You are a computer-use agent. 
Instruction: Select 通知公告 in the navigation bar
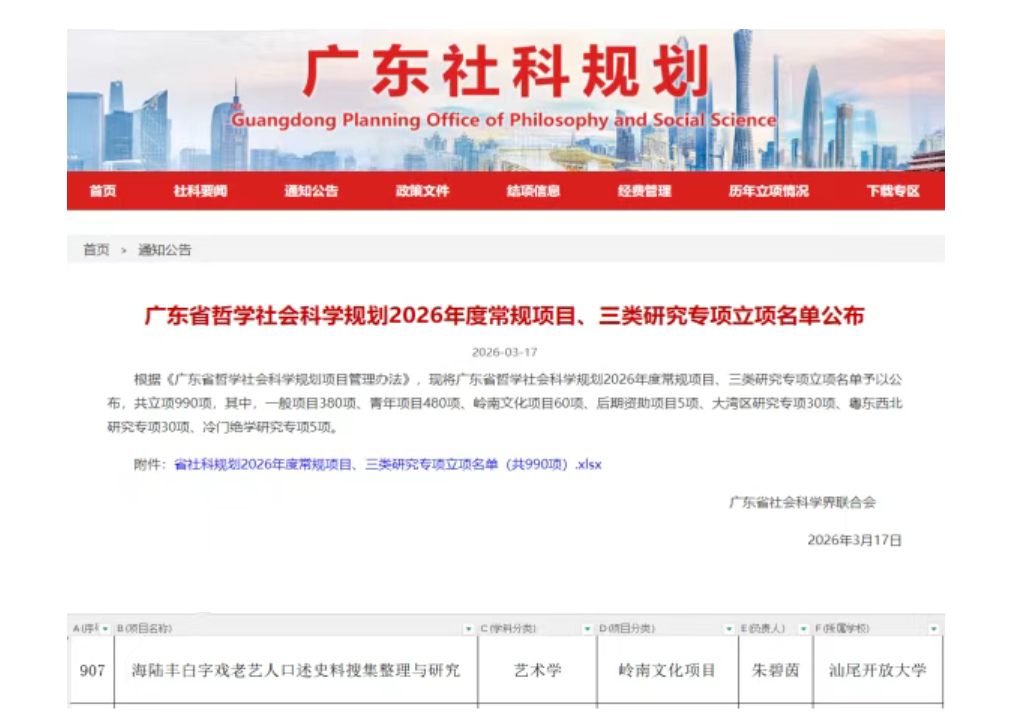(x=311, y=191)
